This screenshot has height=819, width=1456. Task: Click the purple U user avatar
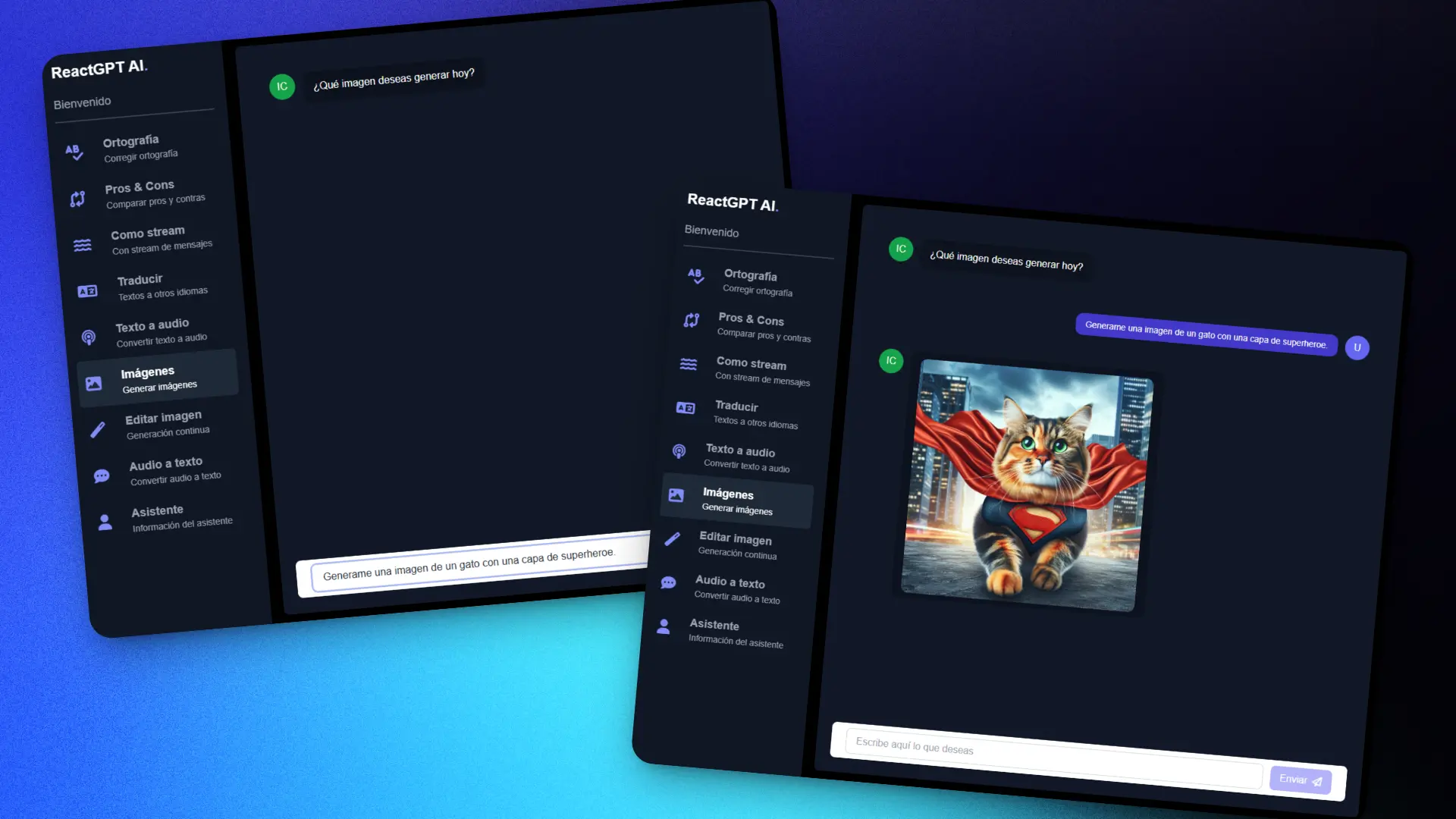point(1357,347)
